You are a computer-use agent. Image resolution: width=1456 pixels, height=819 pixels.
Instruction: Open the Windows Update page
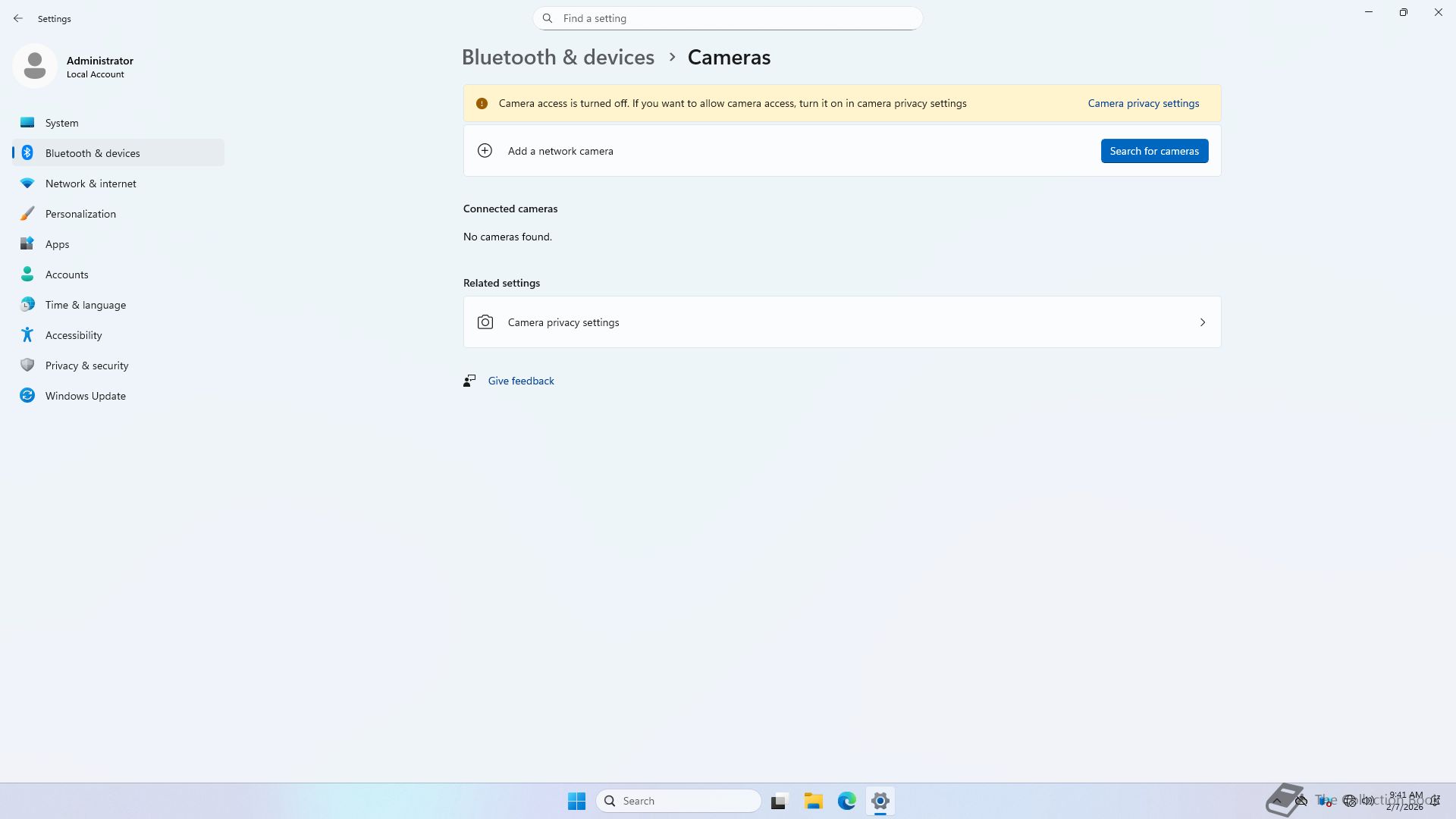[85, 396]
